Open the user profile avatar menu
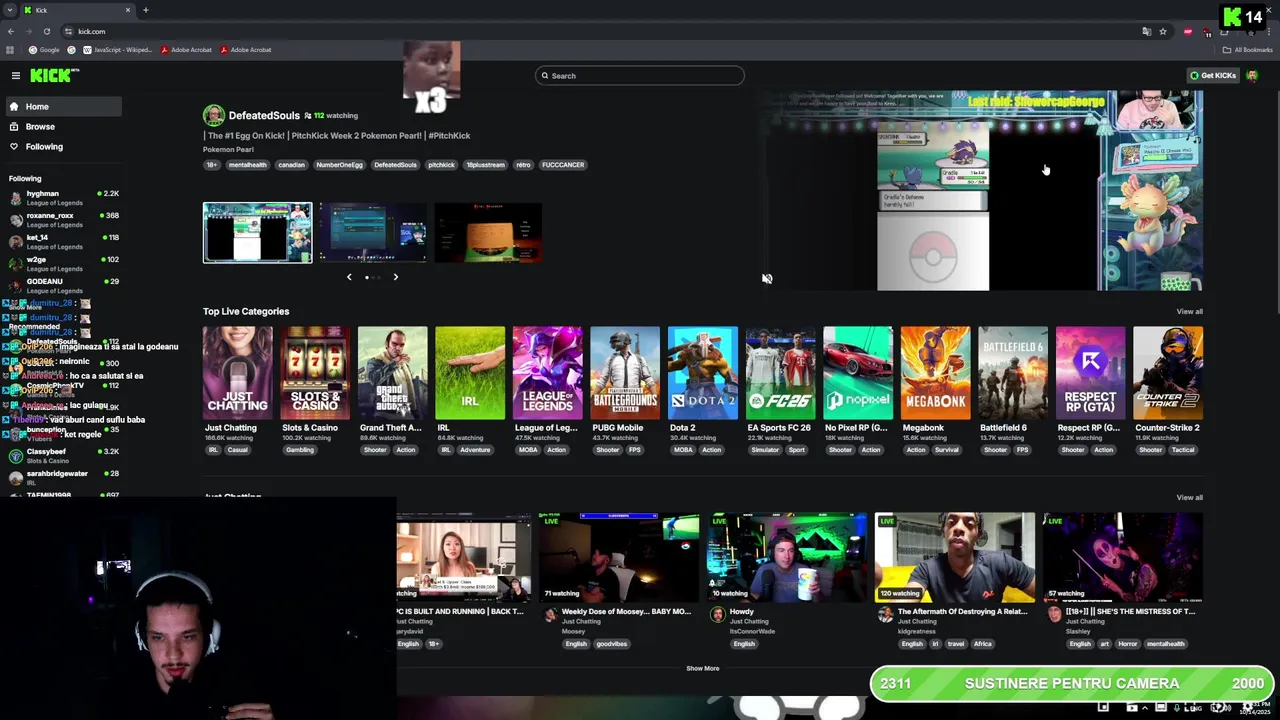Screen dimensions: 1280x720 click(1252, 76)
